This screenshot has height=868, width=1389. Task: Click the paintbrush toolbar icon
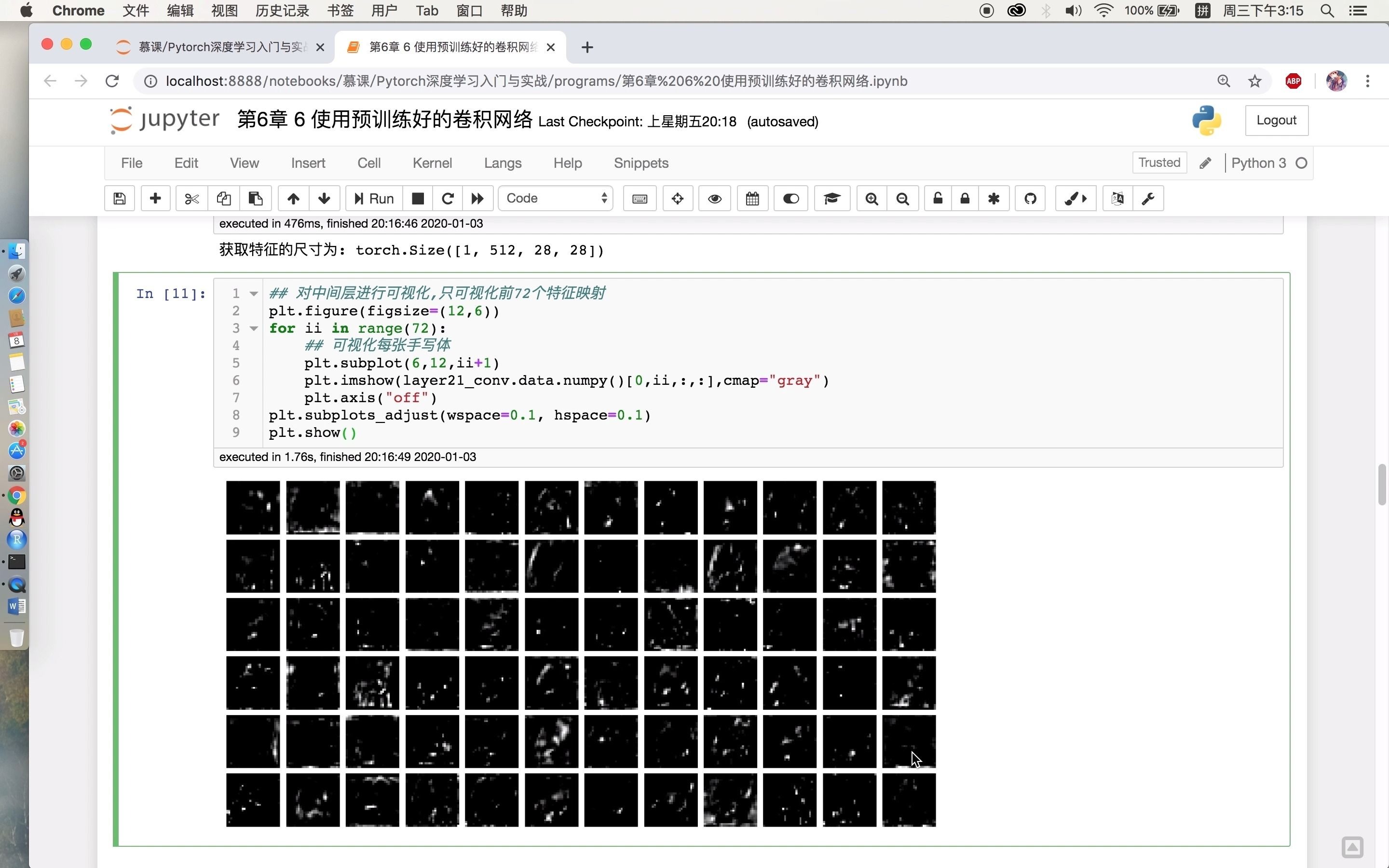1076,199
